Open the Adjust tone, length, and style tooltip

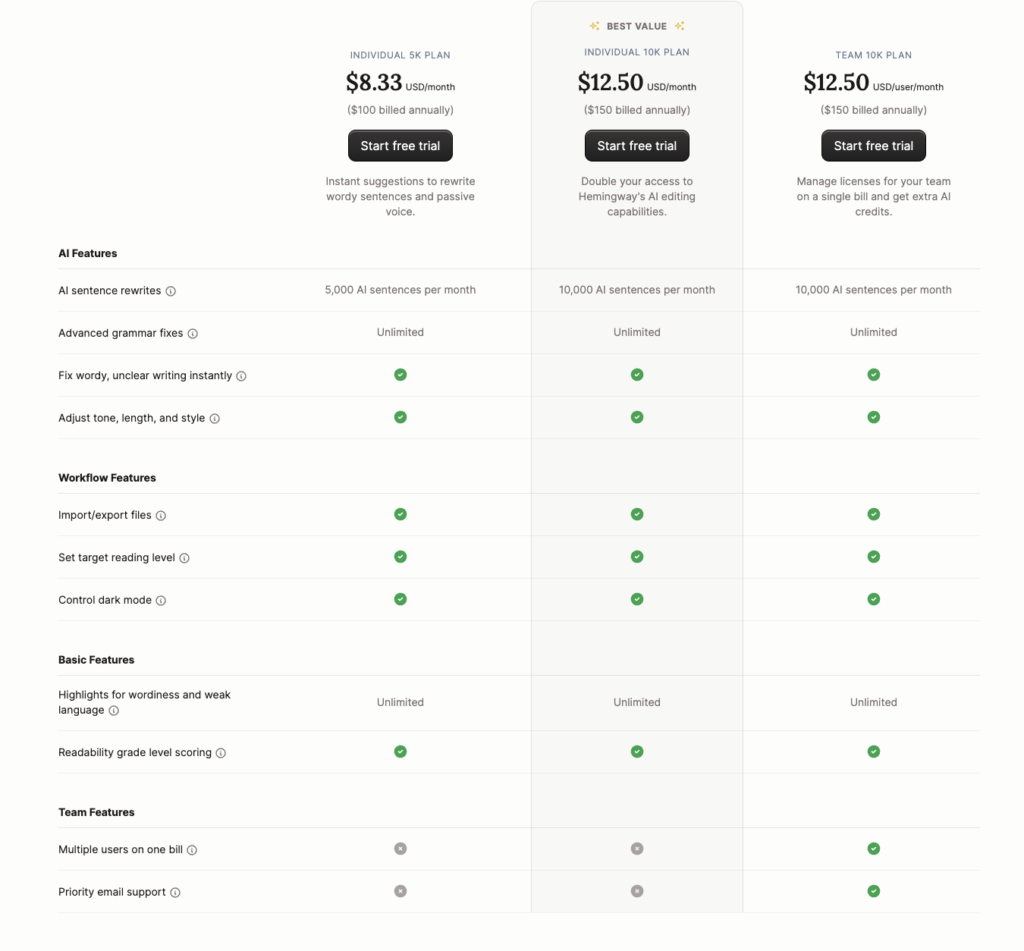click(215, 418)
